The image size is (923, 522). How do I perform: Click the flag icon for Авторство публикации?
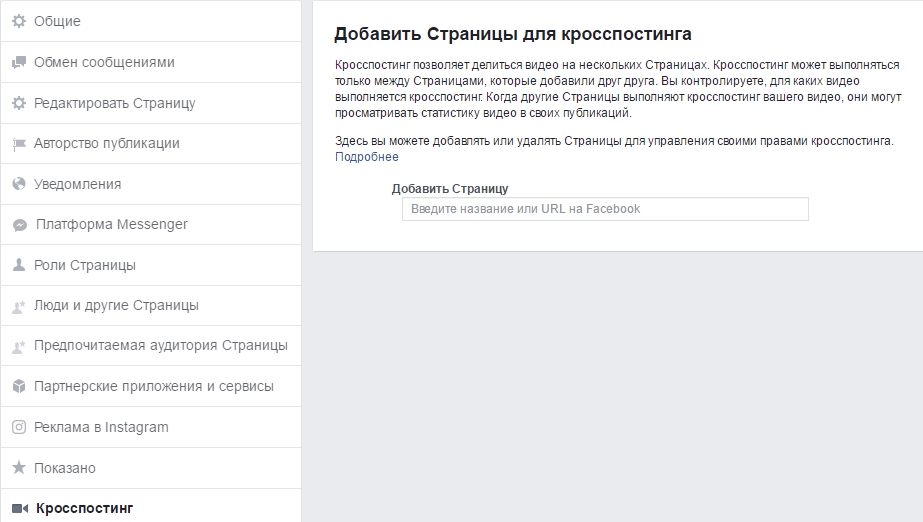point(18,144)
